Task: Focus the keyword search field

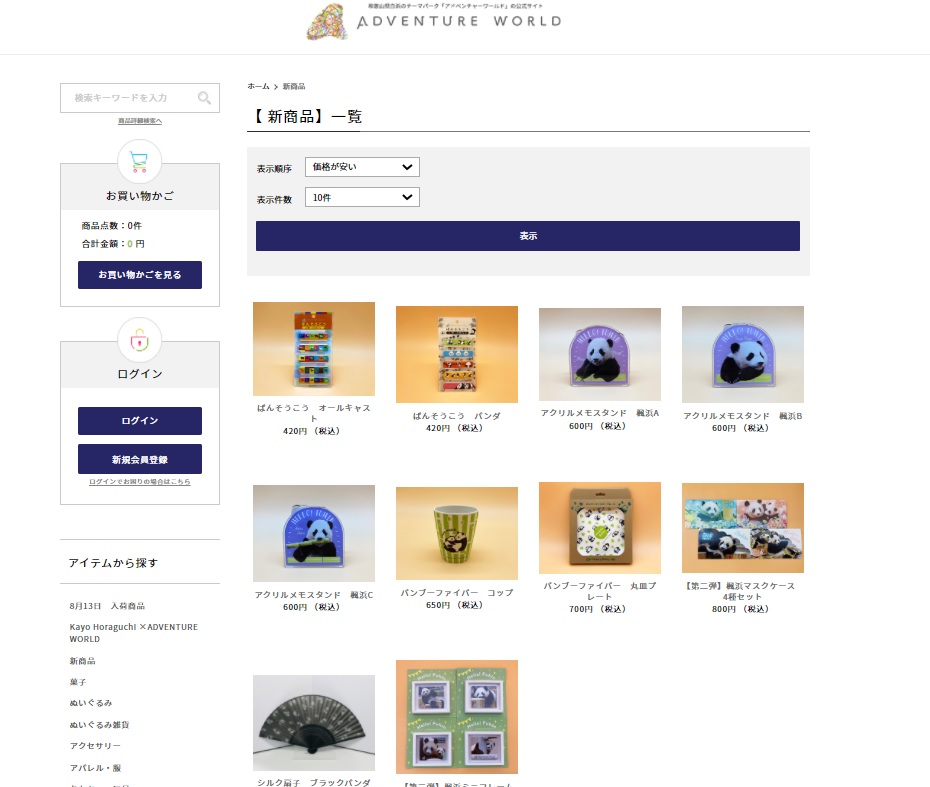Action: pyautogui.click(x=140, y=98)
